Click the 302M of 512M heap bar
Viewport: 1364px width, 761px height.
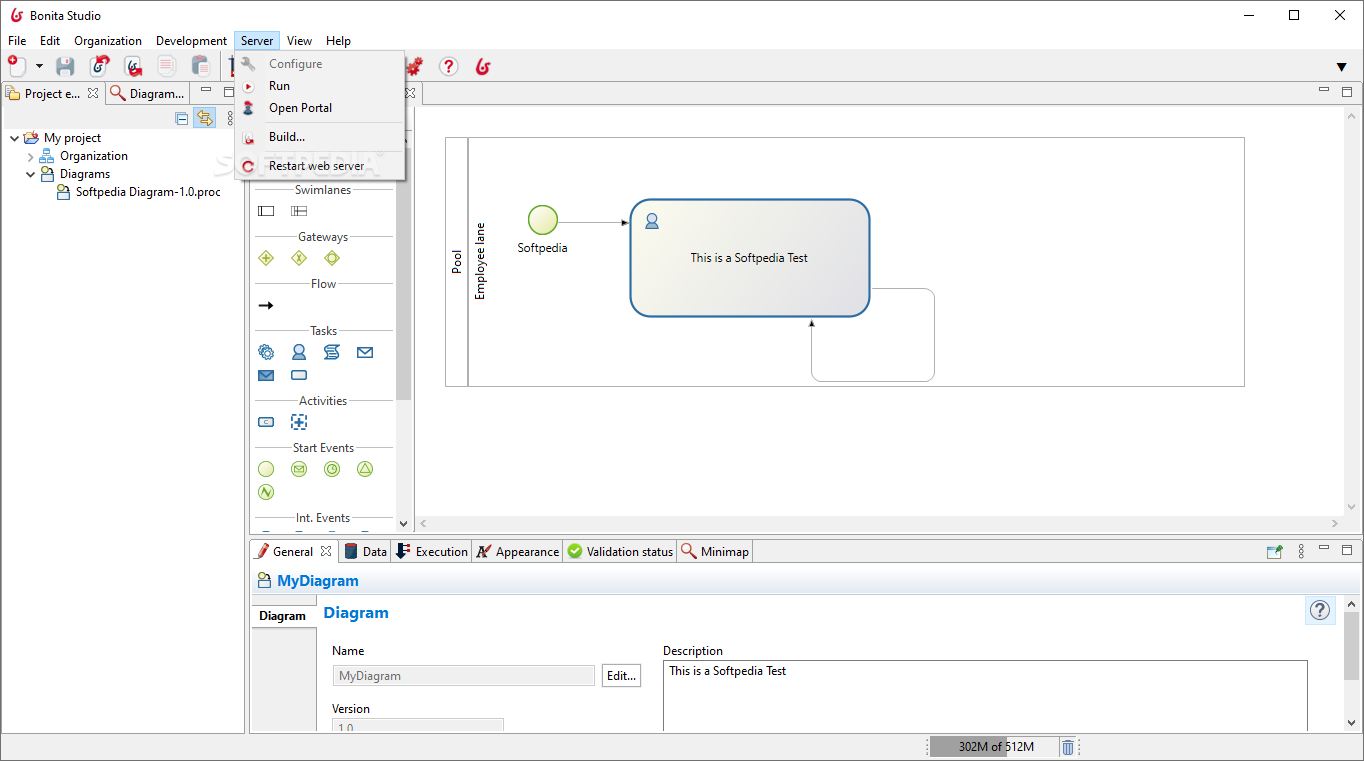[993, 747]
